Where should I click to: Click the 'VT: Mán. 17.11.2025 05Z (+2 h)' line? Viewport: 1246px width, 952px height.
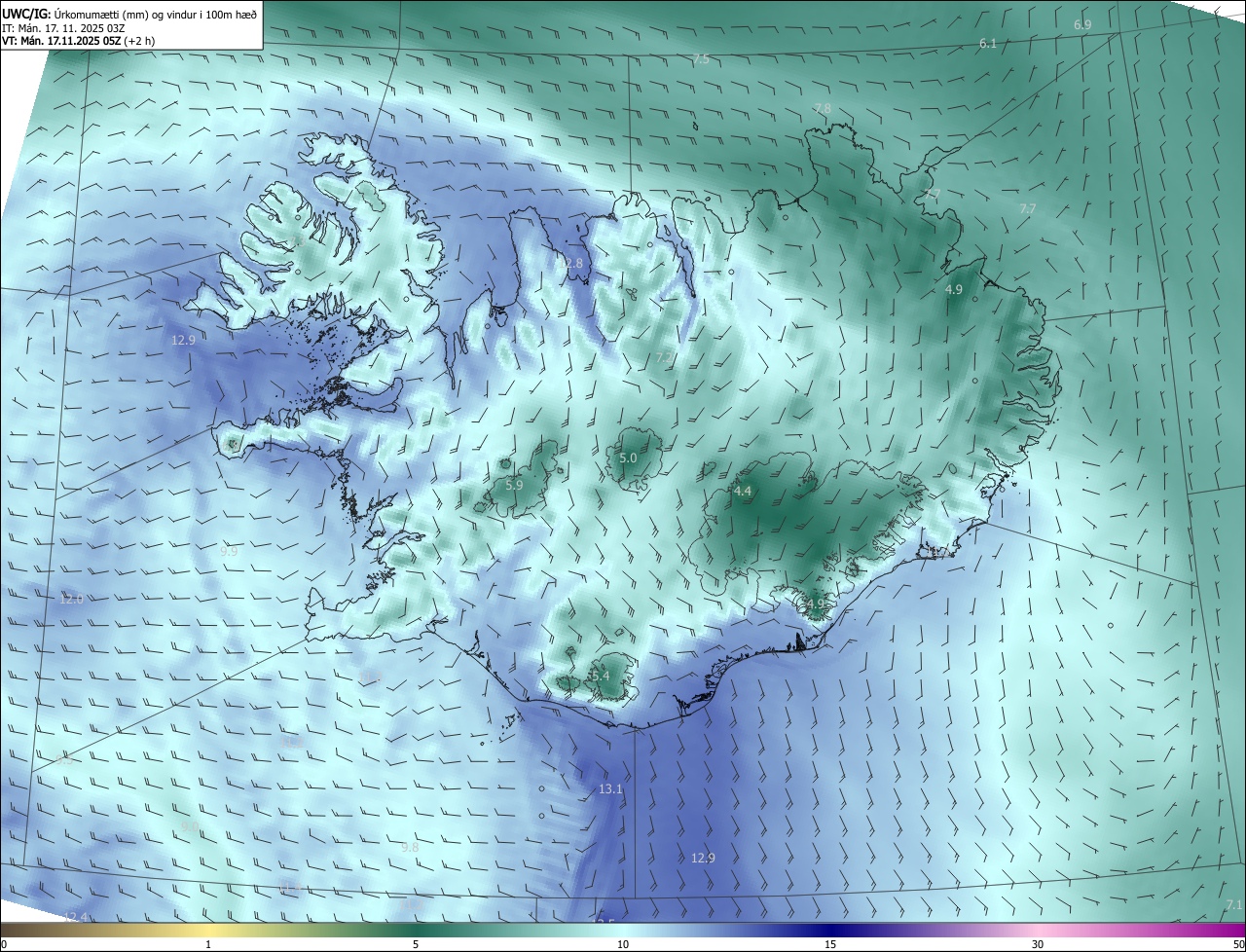78,41
